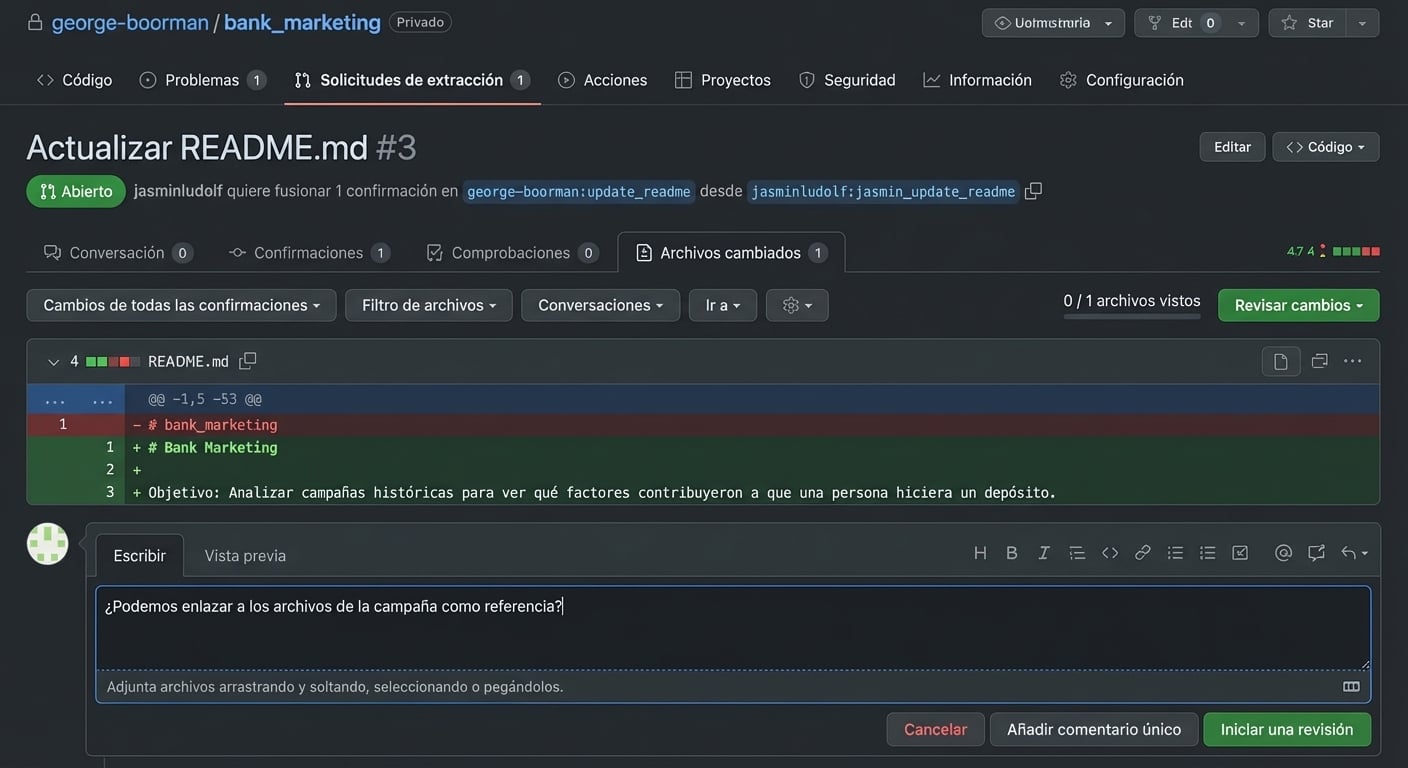Open the Proyectos tab
The height and width of the screenshot is (768, 1408).
click(x=723, y=80)
